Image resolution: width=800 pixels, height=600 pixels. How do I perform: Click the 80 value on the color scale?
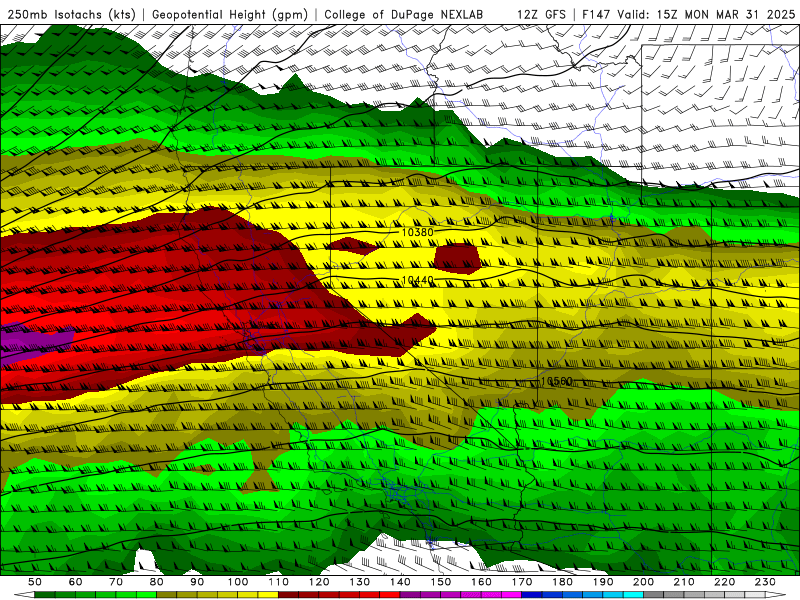coord(157,582)
